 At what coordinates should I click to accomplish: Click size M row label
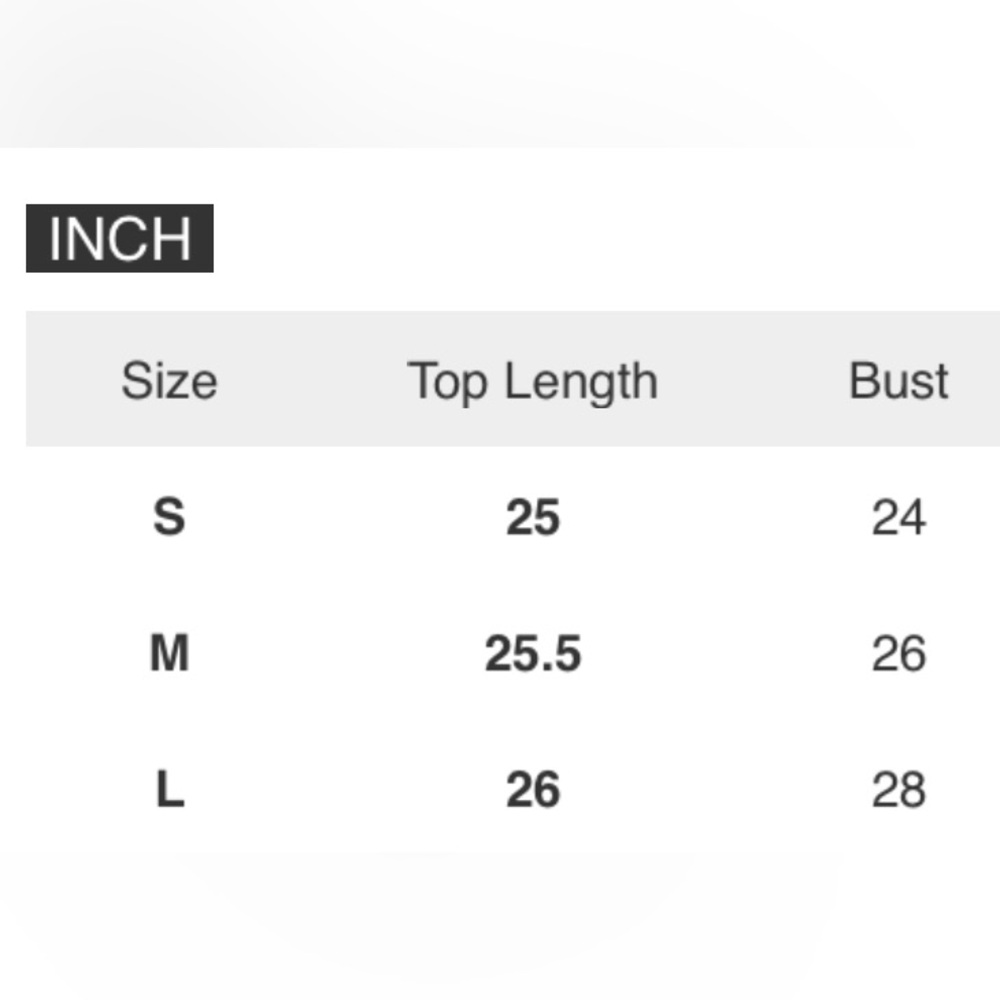tap(170, 652)
